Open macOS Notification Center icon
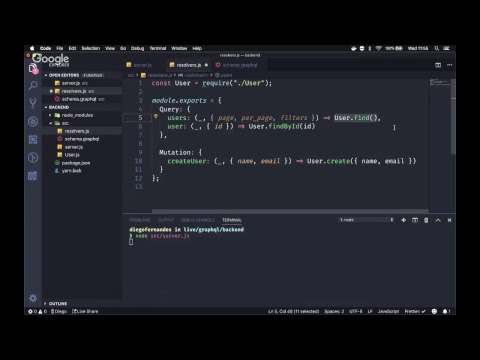480x360 pixels. (446, 48)
